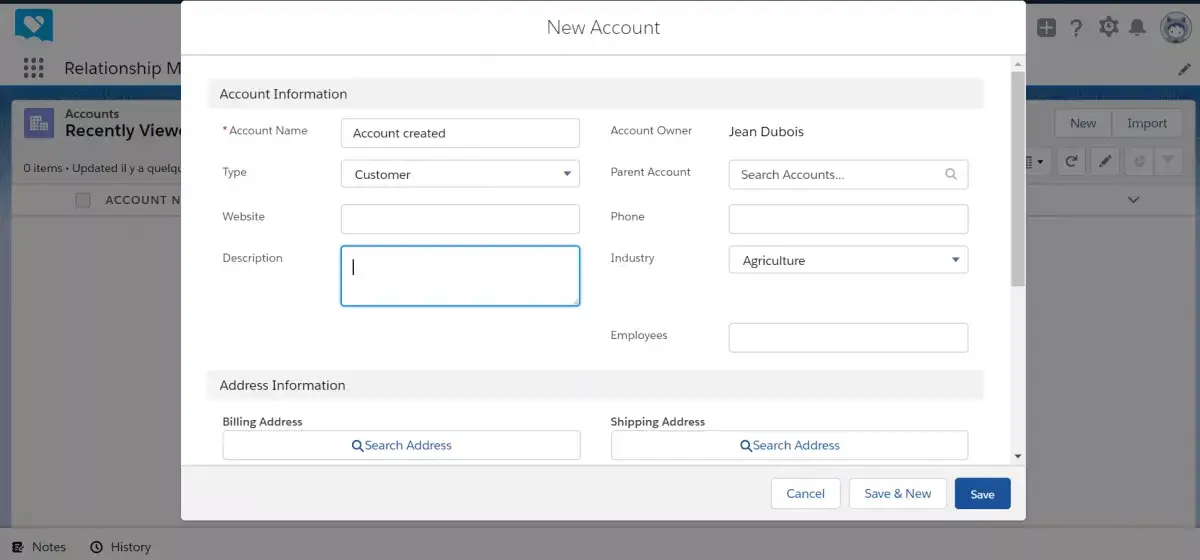Viewport: 1200px width, 560px height.
Task: Click the Save button
Action: pyautogui.click(x=982, y=494)
